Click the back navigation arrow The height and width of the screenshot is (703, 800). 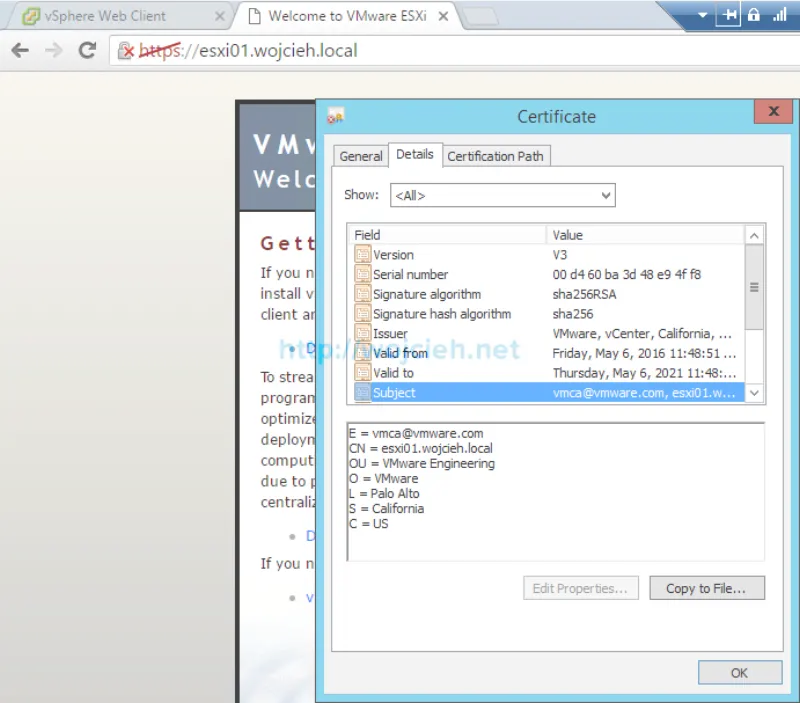(x=21, y=49)
